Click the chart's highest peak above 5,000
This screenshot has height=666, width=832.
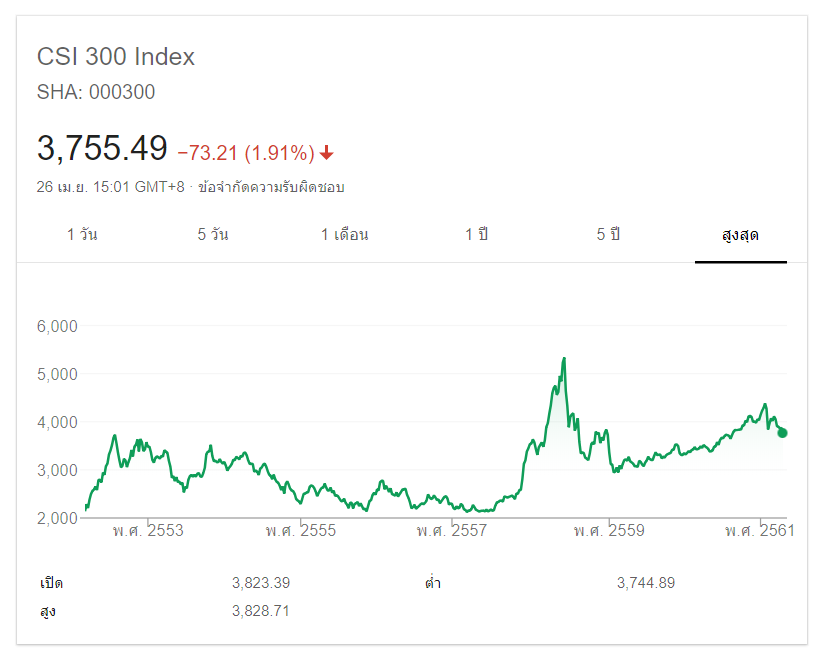[565, 359]
